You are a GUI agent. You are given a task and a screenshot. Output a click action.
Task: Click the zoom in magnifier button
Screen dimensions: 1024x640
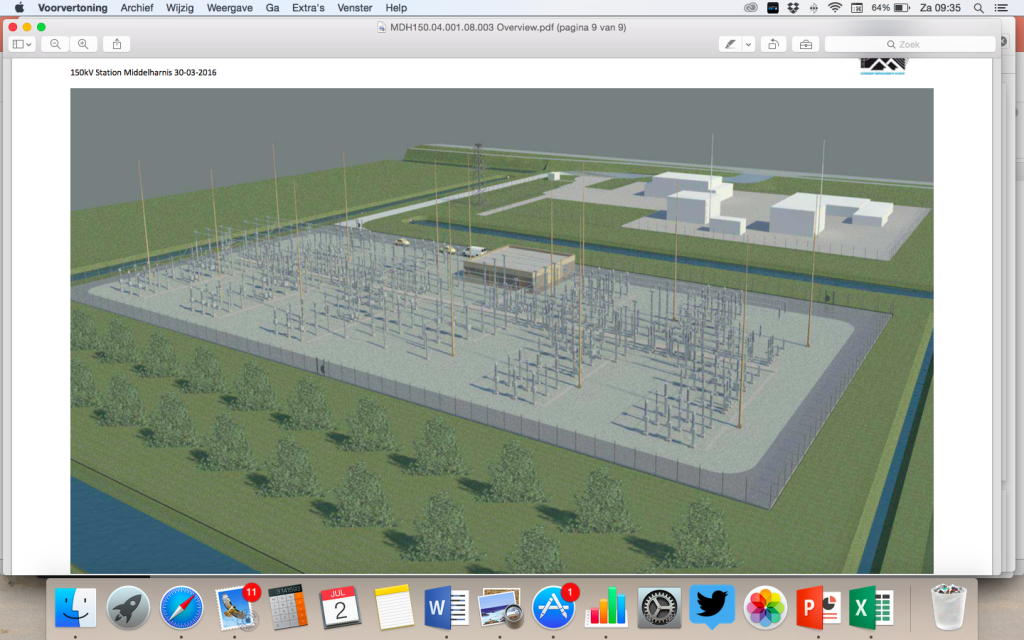83,44
